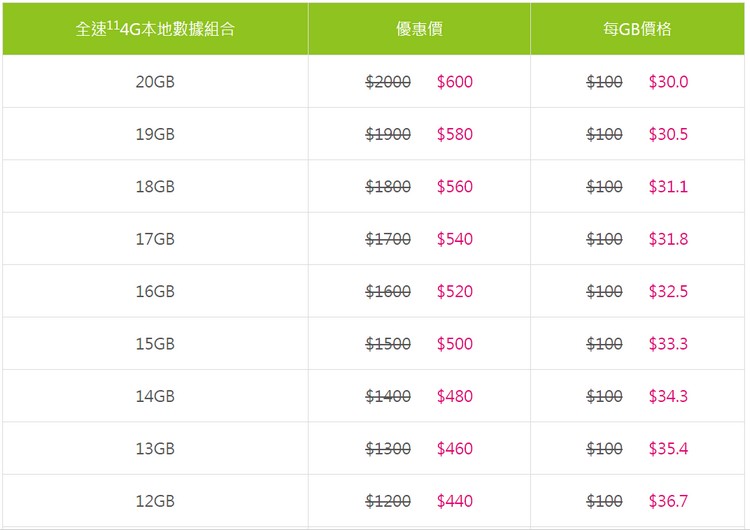Select the 16GB plan cell
Viewport: 750px width, 530px height.
pos(155,291)
